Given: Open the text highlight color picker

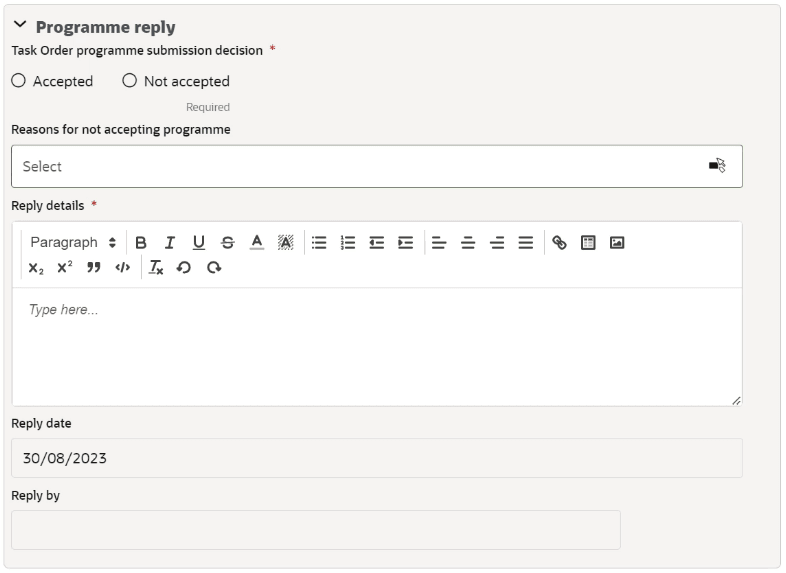Looking at the screenshot, I should (286, 243).
